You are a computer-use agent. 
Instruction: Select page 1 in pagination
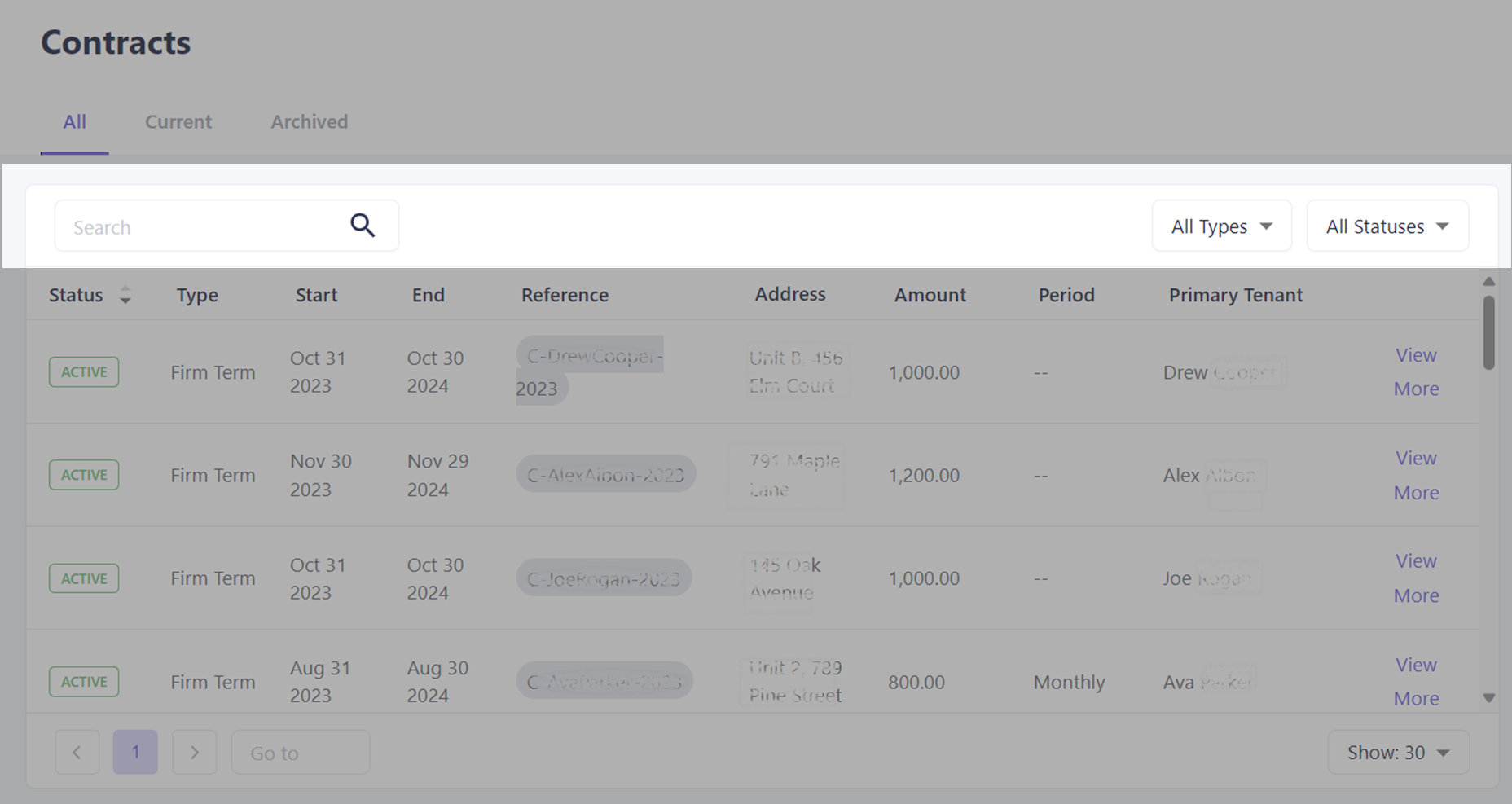135,752
